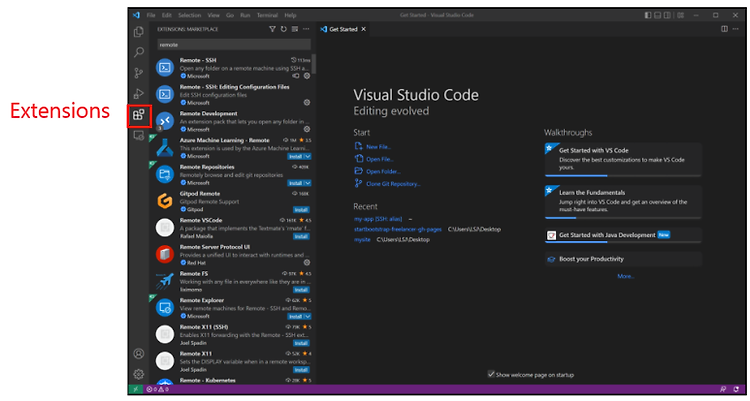Open Extensions Marketplace more actions menu
The width and height of the screenshot is (750, 401).
coord(306,29)
